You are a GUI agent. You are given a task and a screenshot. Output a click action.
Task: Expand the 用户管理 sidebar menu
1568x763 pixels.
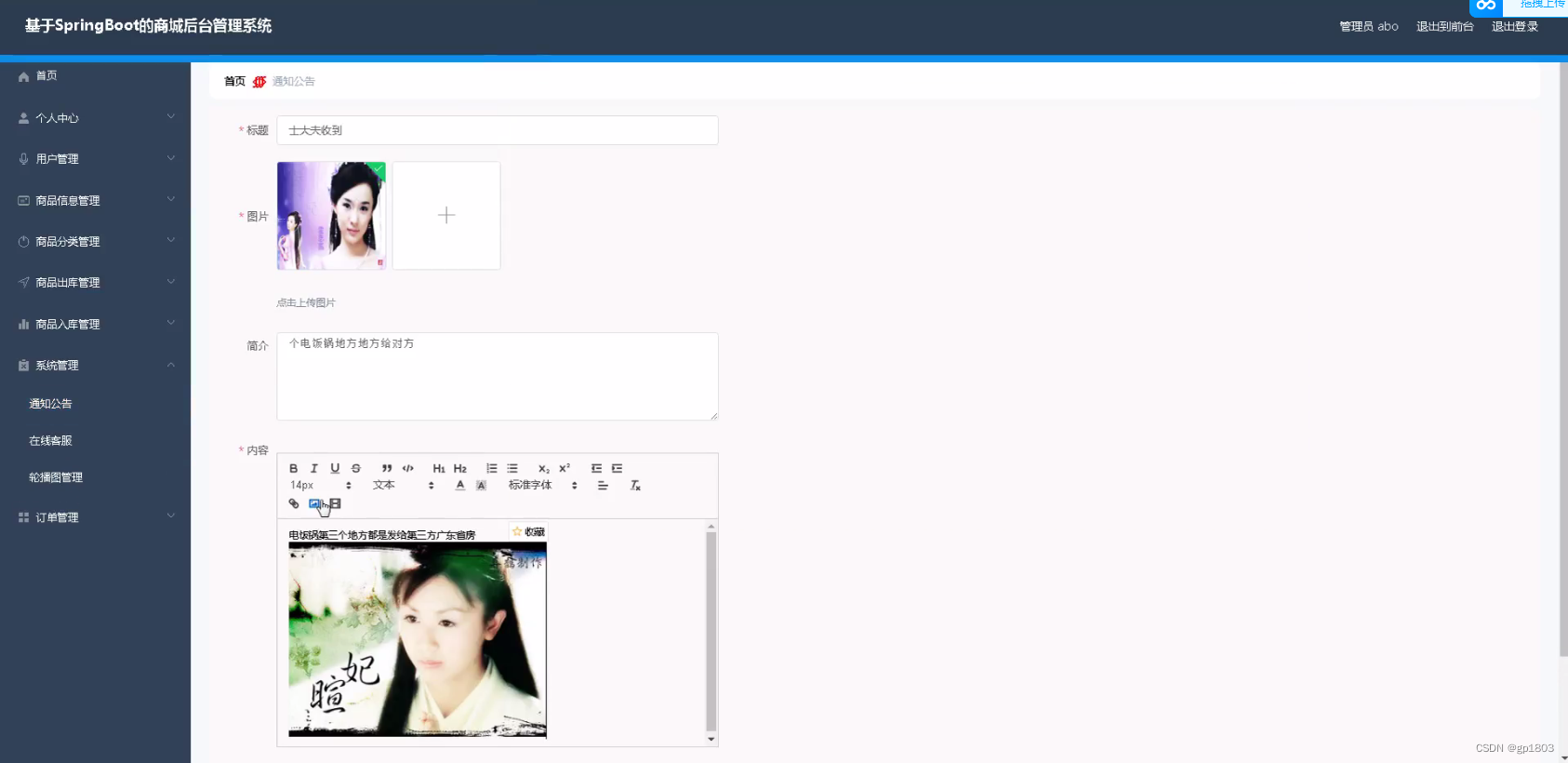(95, 159)
